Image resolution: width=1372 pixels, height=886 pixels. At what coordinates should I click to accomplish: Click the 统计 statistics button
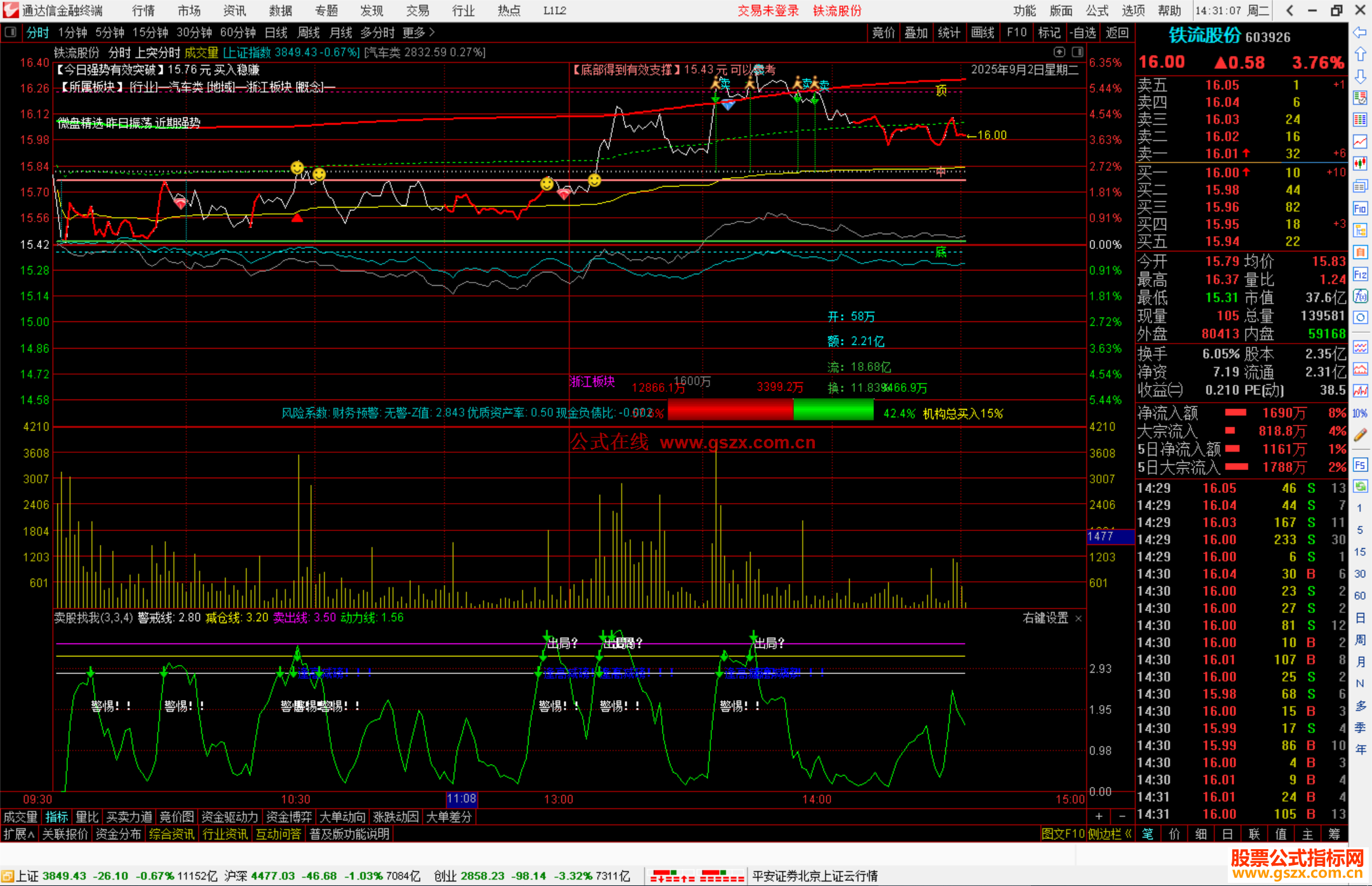[x=950, y=32]
